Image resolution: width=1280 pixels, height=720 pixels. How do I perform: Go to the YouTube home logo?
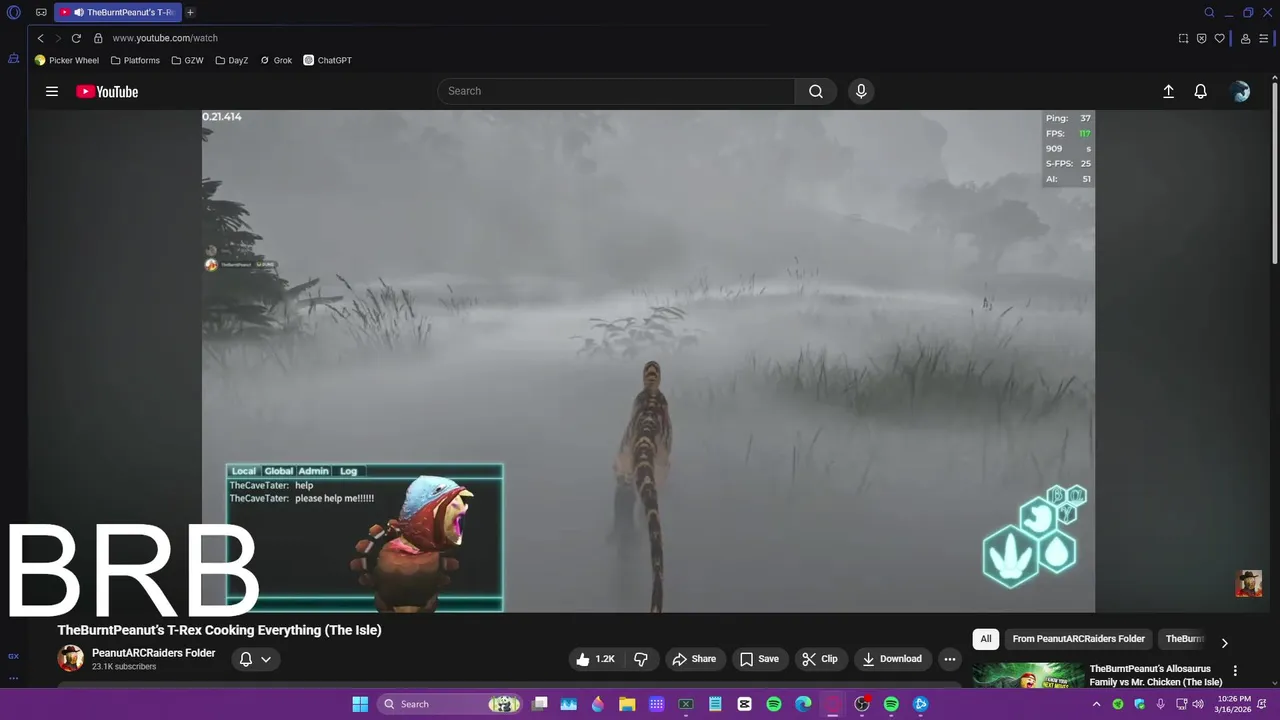[x=107, y=91]
